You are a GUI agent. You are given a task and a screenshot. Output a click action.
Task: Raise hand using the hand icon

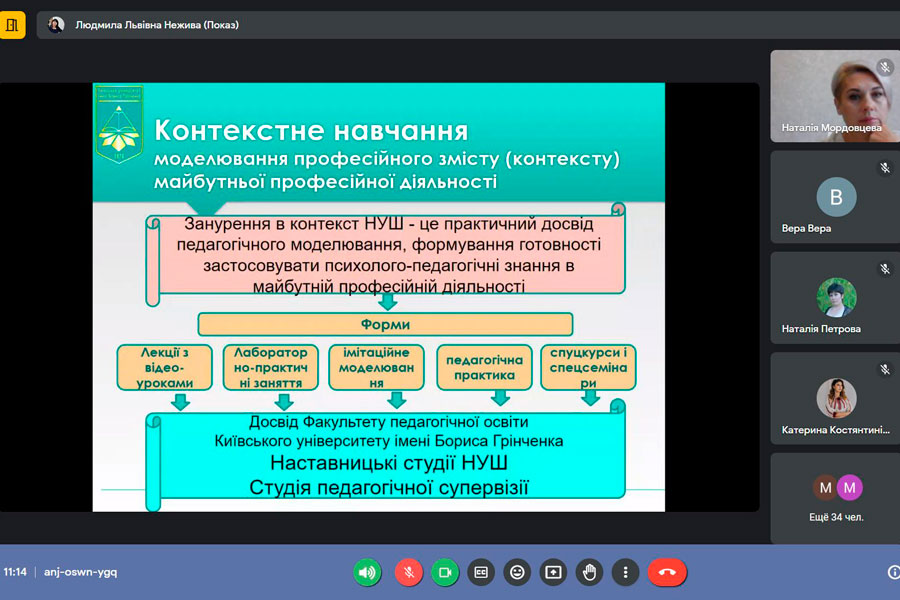pyautogui.click(x=589, y=572)
